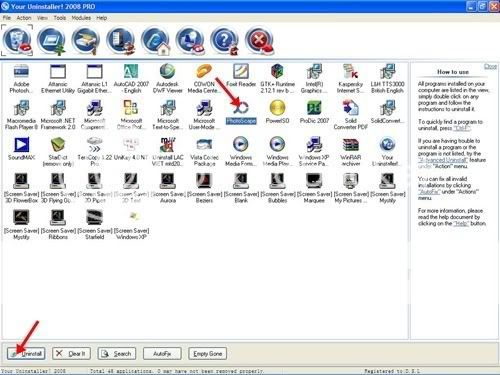Select the Your Uninstaller program icon
This screenshot has width=500, height=375.
(387, 145)
